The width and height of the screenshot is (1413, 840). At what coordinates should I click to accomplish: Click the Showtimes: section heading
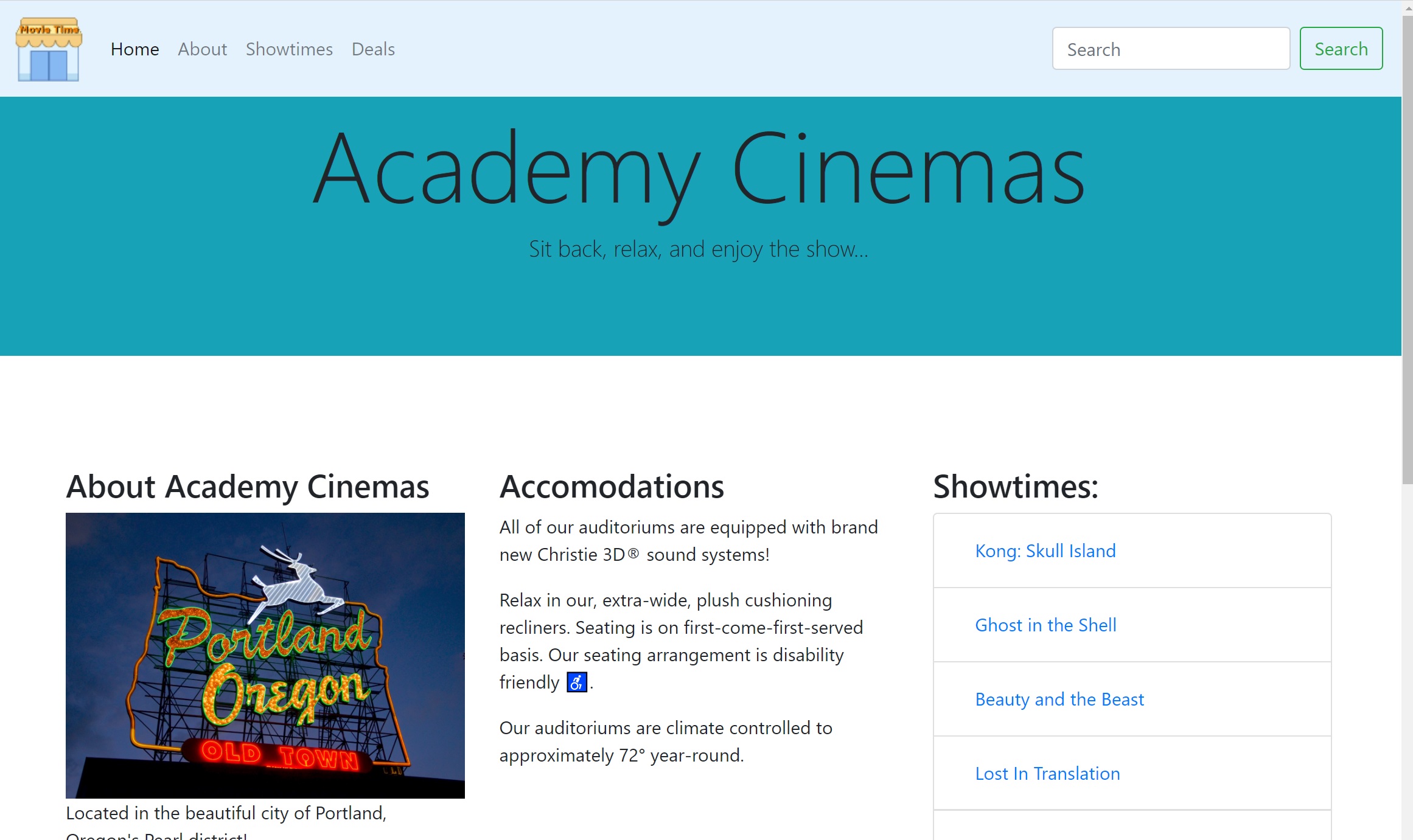tap(1016, 487)
